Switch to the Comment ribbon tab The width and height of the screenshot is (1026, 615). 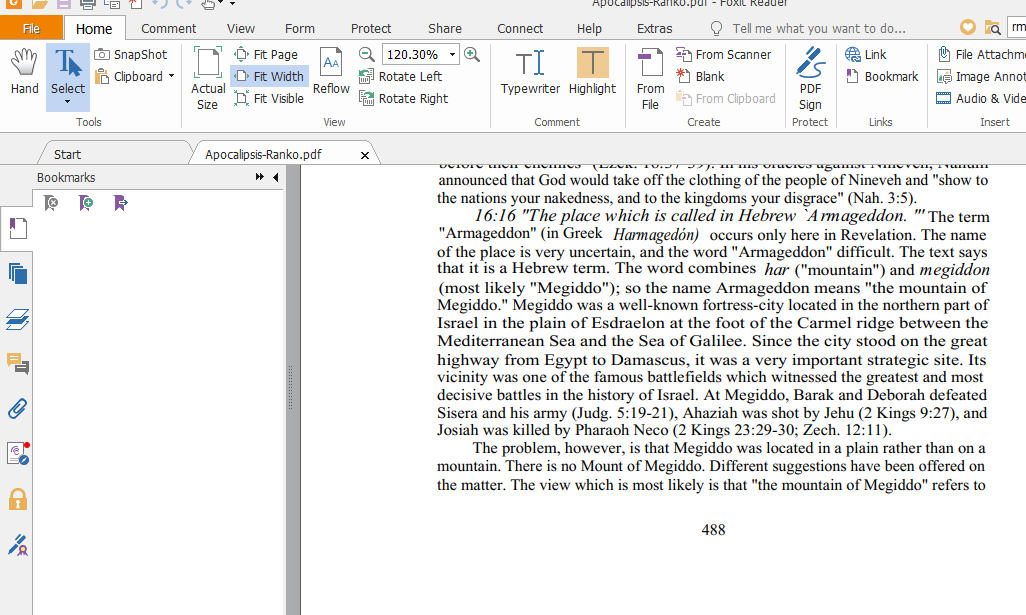(x=168, y=28)
